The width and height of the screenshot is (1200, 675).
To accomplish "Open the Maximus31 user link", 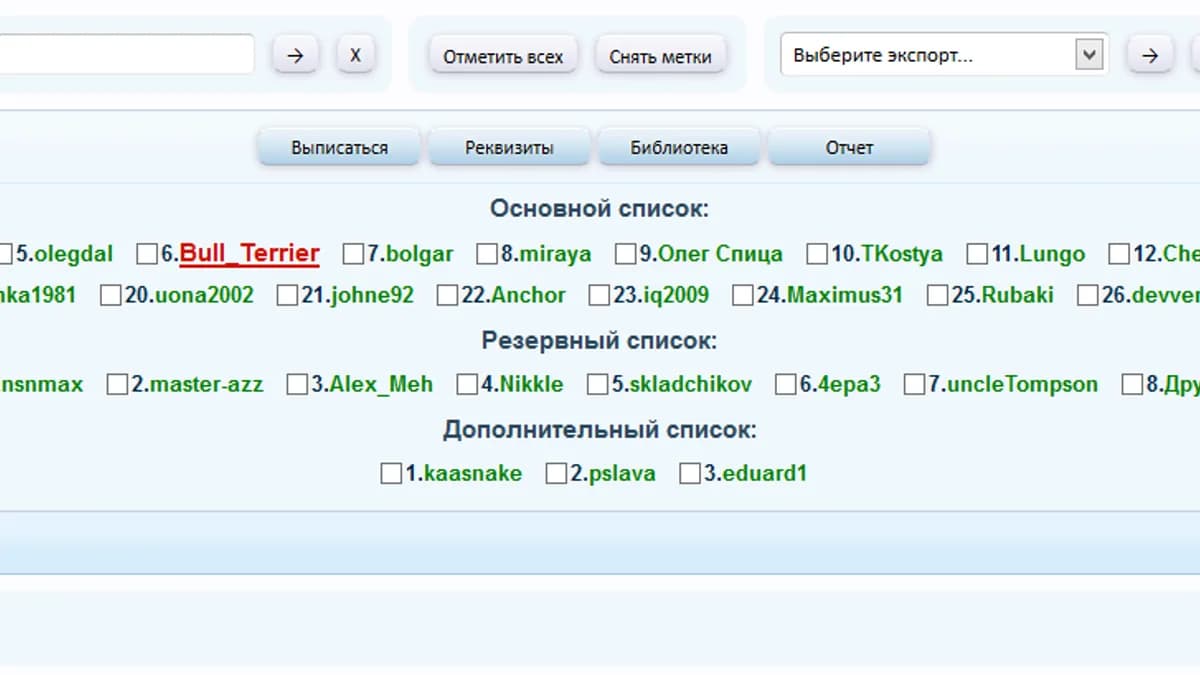I will [x=845, y=296].
